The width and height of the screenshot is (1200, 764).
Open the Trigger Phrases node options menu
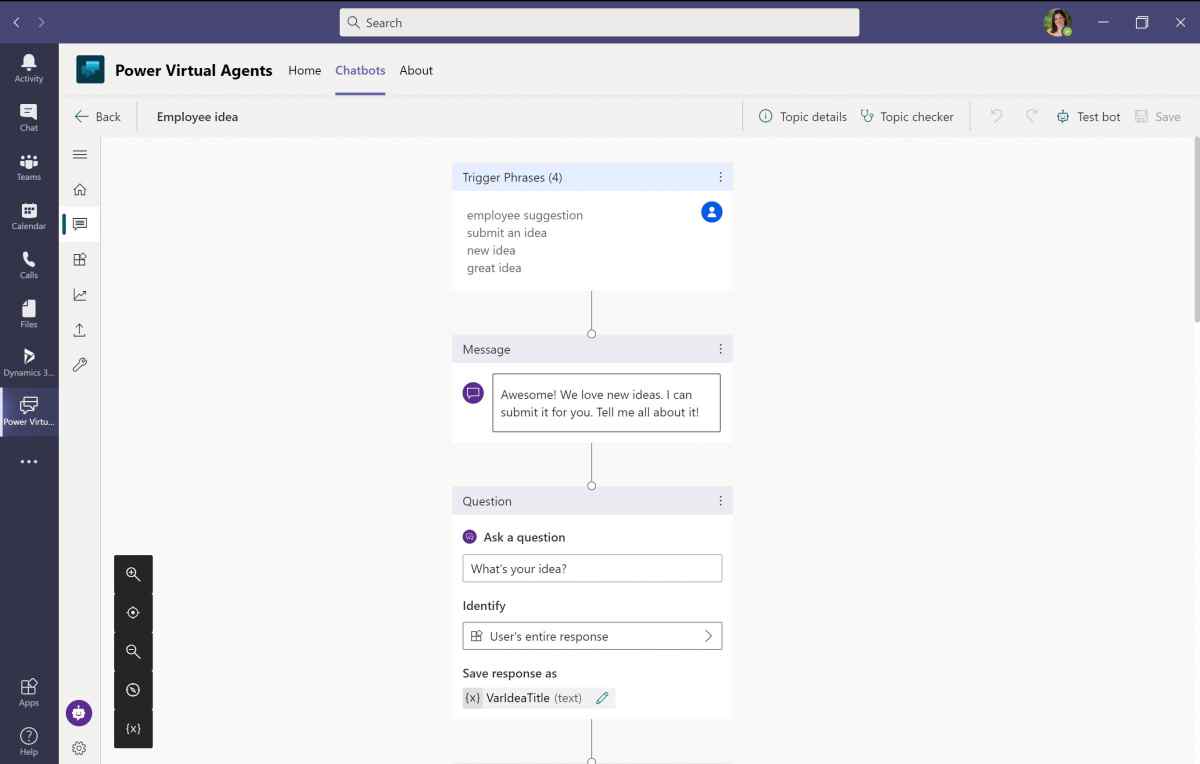click(720, 176)
